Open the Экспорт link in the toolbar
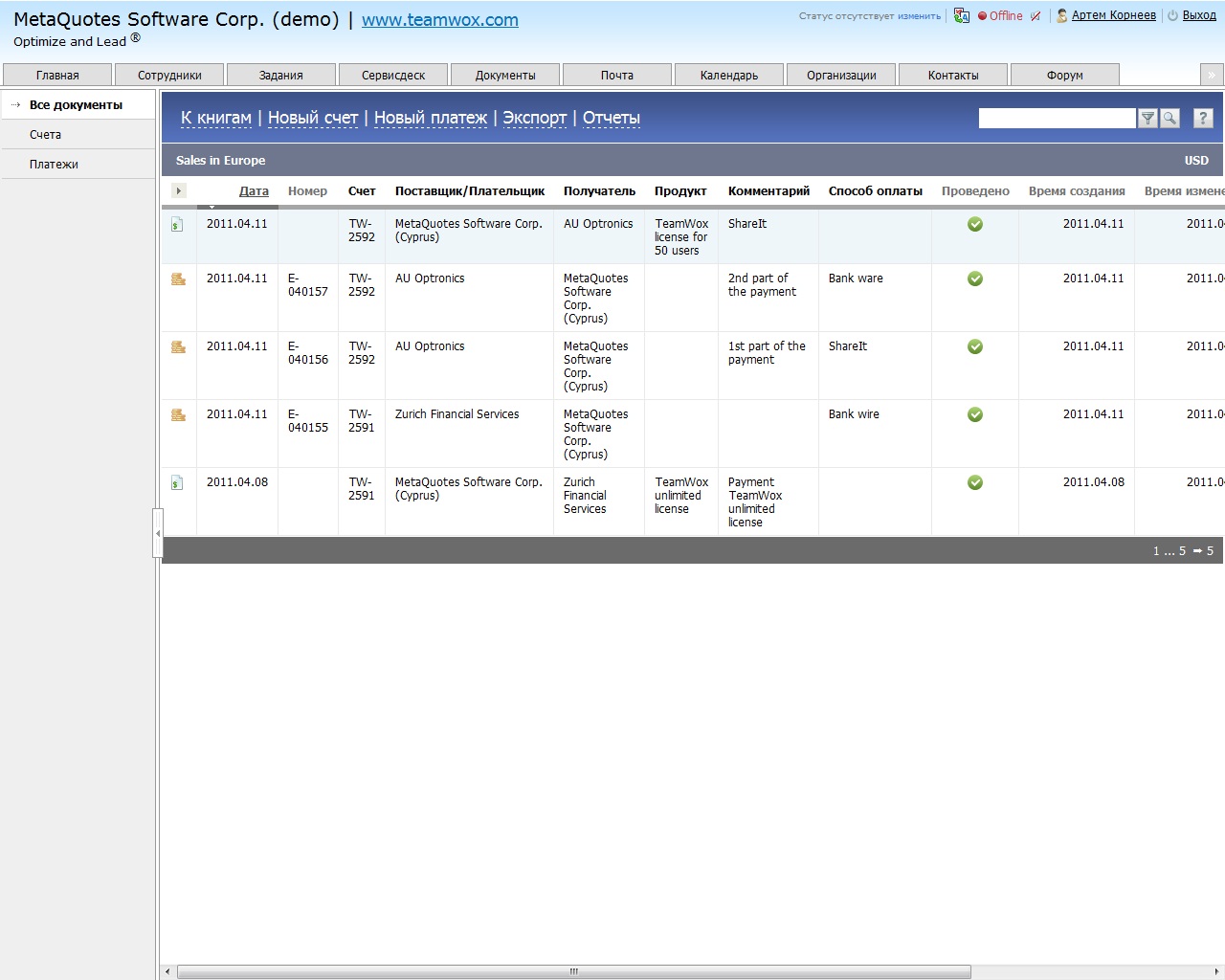 pyautogui.click(x=534, y=118)
